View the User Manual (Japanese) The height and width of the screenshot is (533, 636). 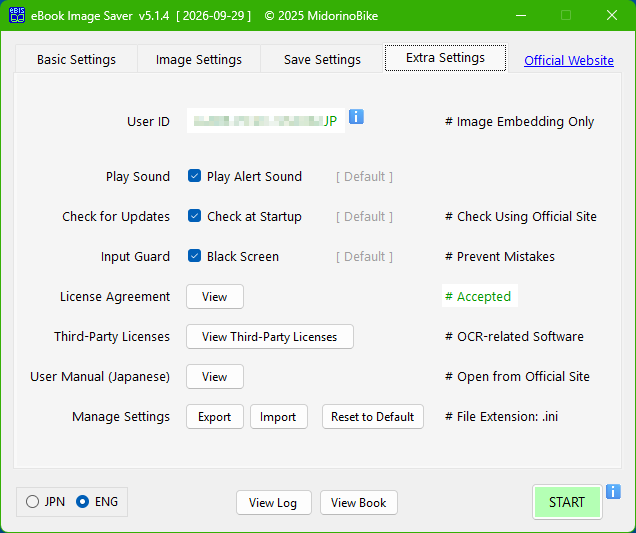[215, 376]
